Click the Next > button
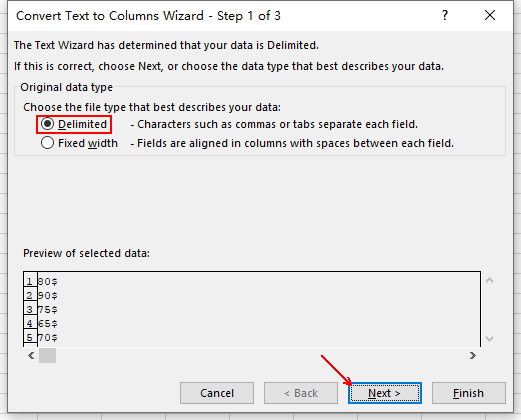 (385, 393)
